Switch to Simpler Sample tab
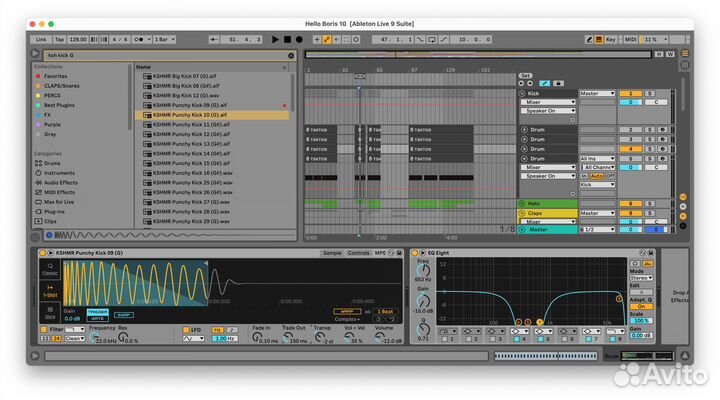720x400 pixels. (332, 253)
